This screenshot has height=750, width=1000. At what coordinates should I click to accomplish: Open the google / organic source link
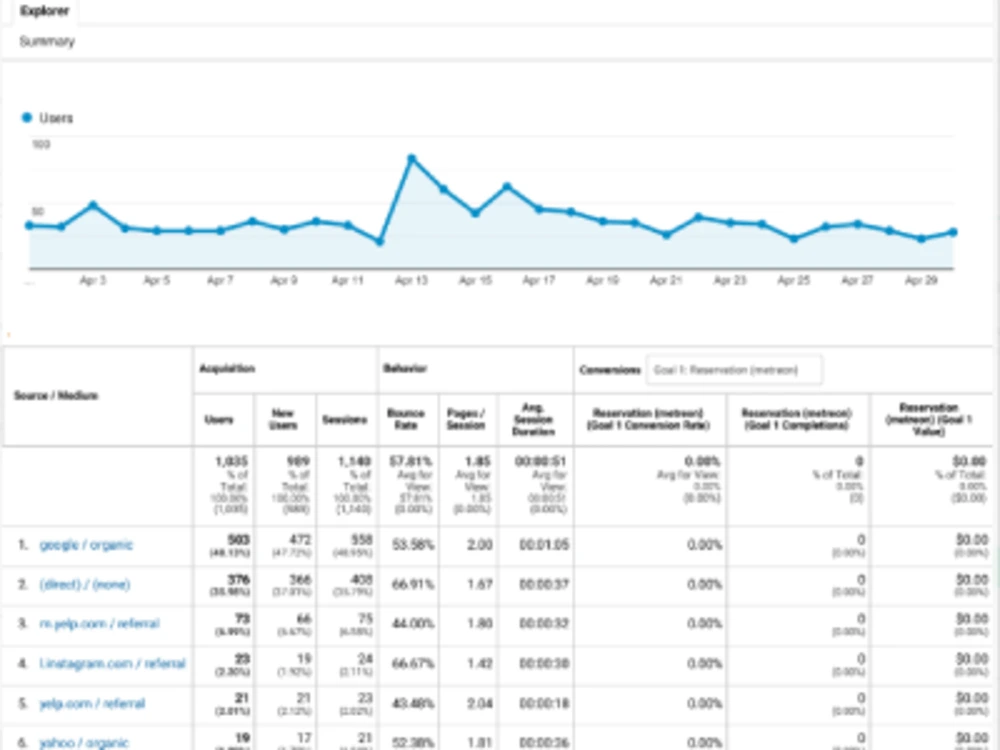click(x=86, y=545)
